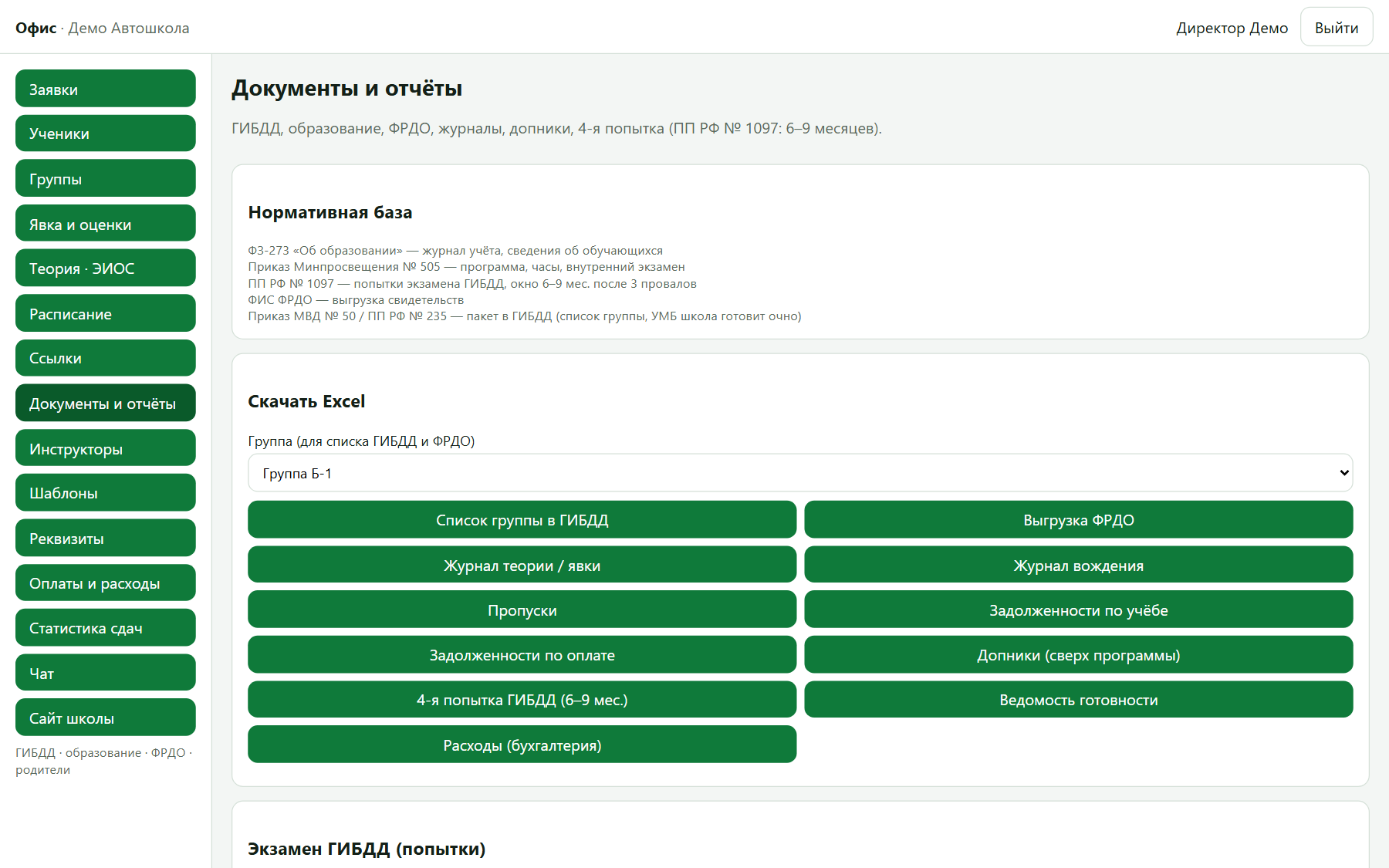Select Документы и отчёты in sidebar

(x=105, y=403)
